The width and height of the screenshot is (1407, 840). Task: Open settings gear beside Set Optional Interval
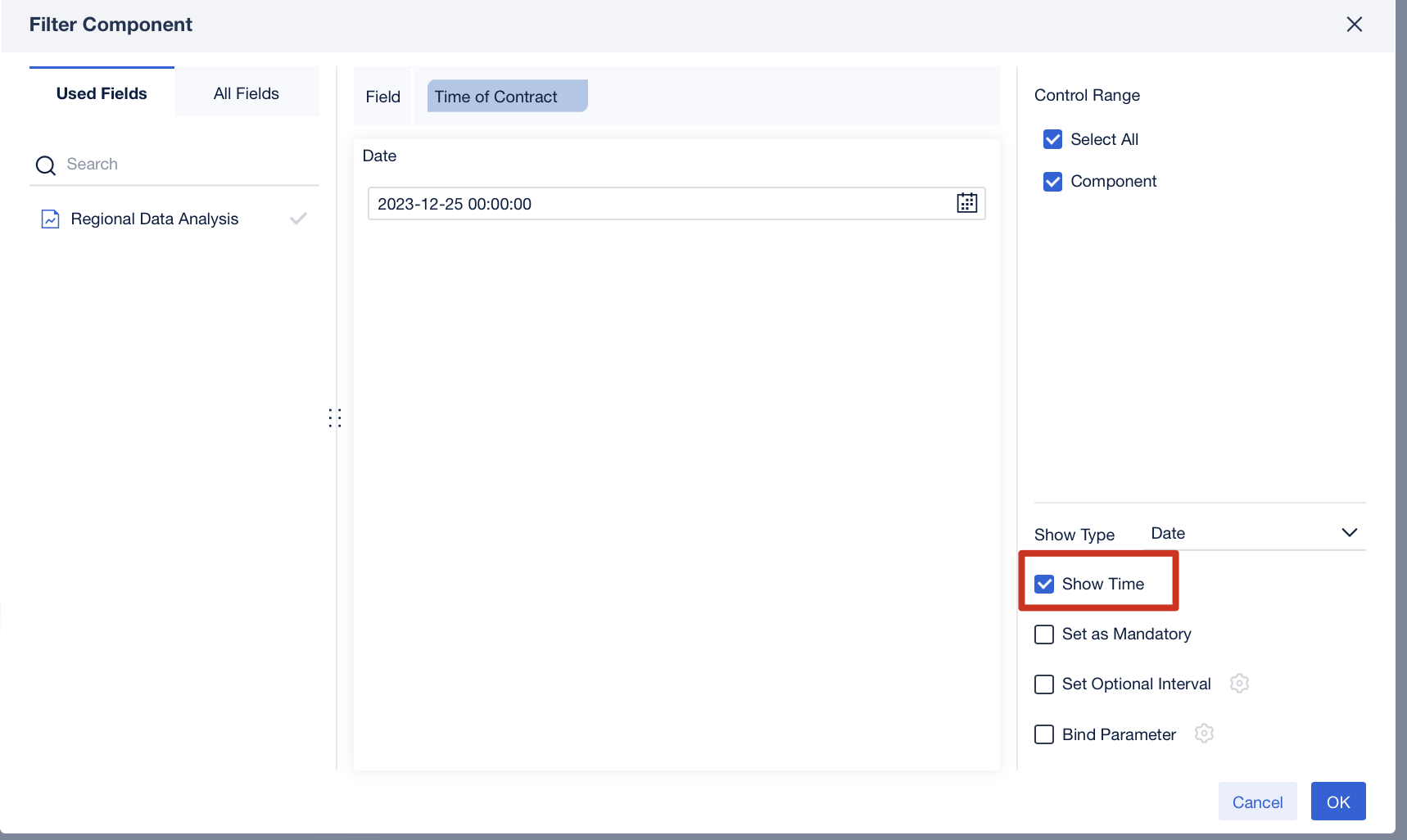coord(1239,683)
